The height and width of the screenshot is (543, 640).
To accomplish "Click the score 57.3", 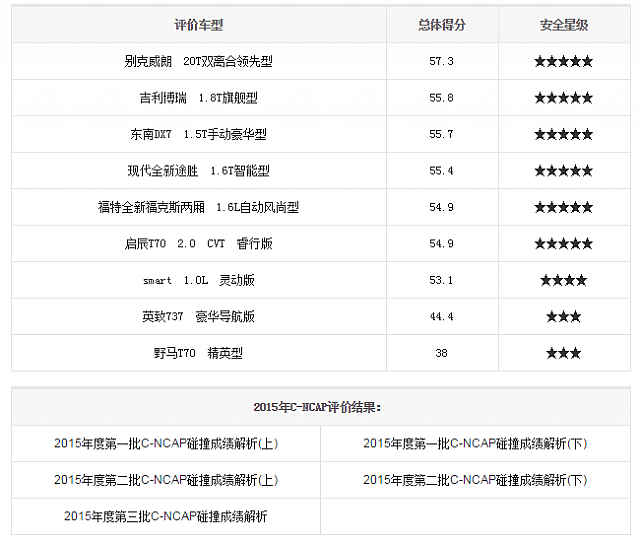I will pos(441,61).
